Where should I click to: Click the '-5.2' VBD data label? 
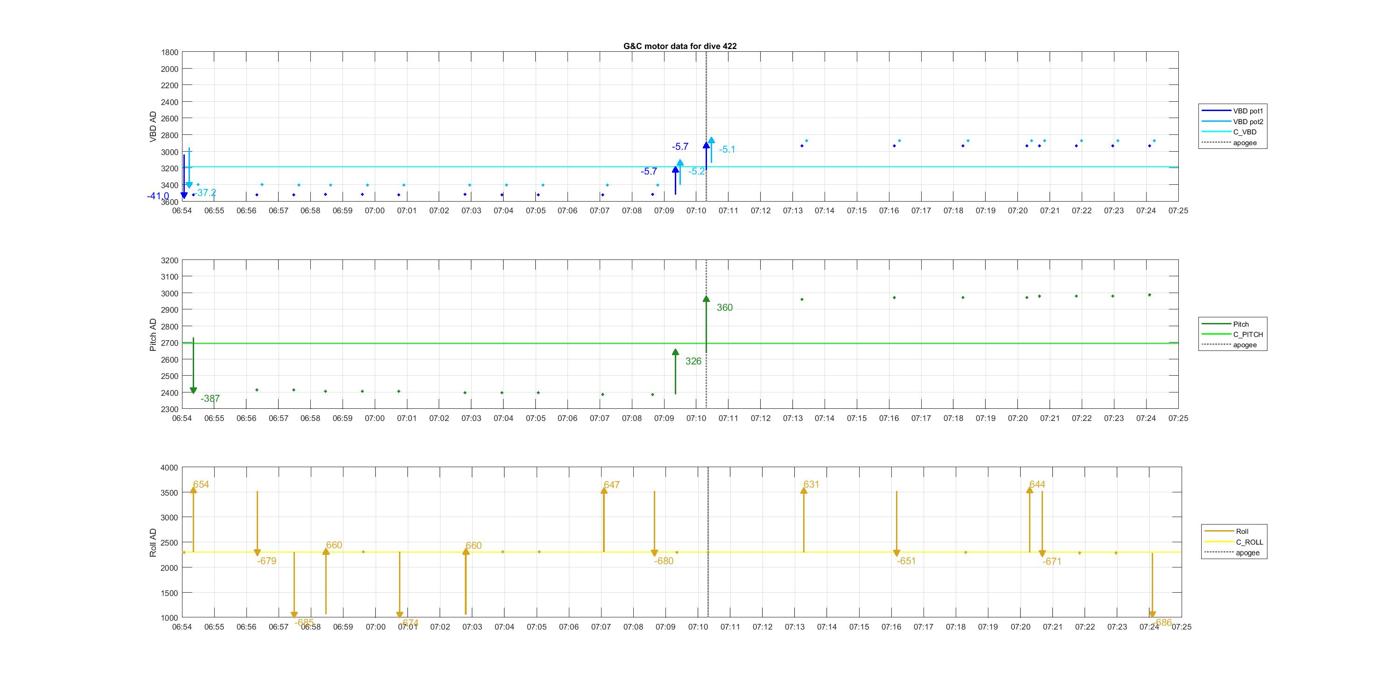pyautogui.click(x=697, y=171)
